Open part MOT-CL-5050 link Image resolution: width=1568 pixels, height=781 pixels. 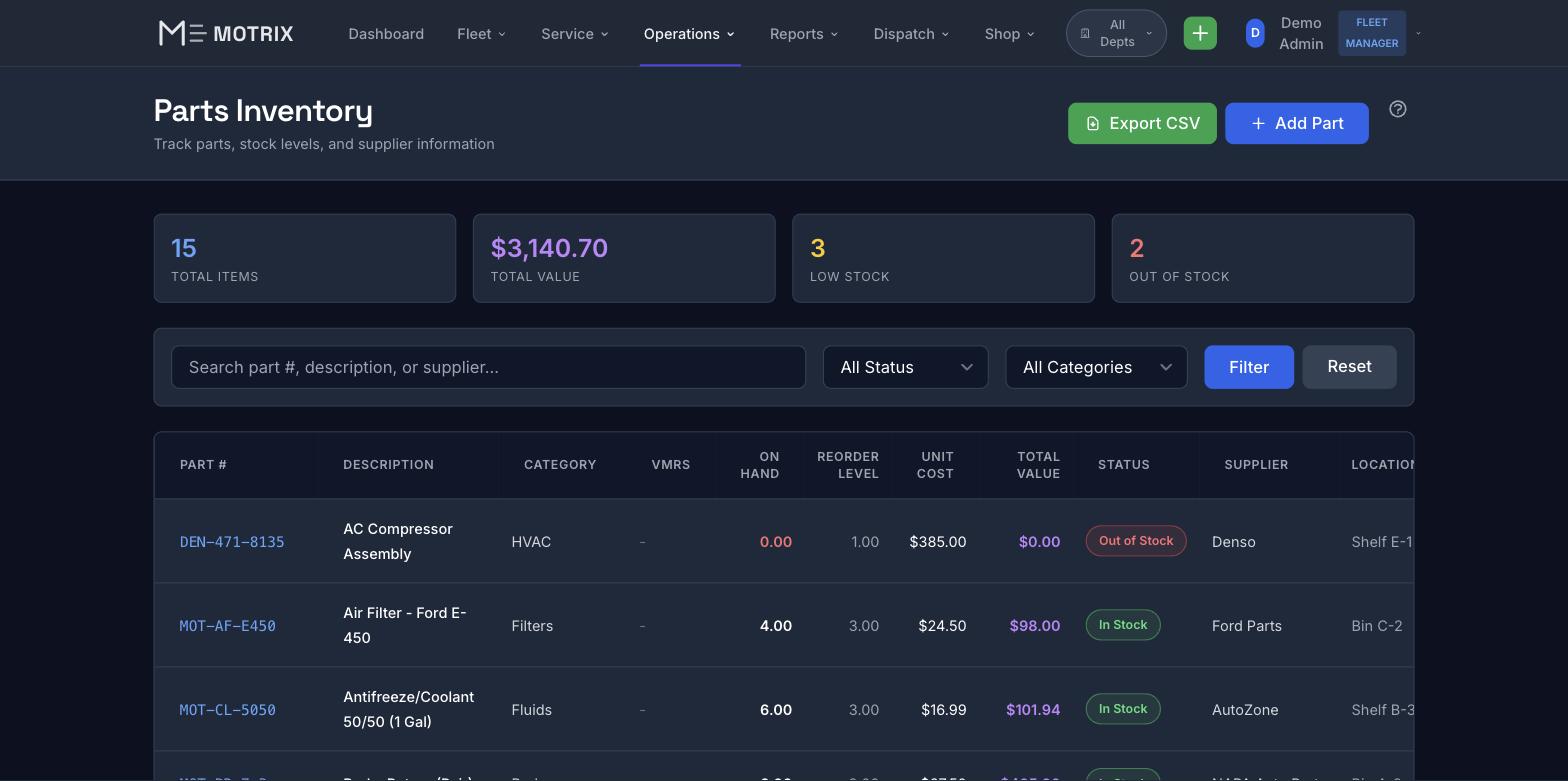[x=228, y=710]
